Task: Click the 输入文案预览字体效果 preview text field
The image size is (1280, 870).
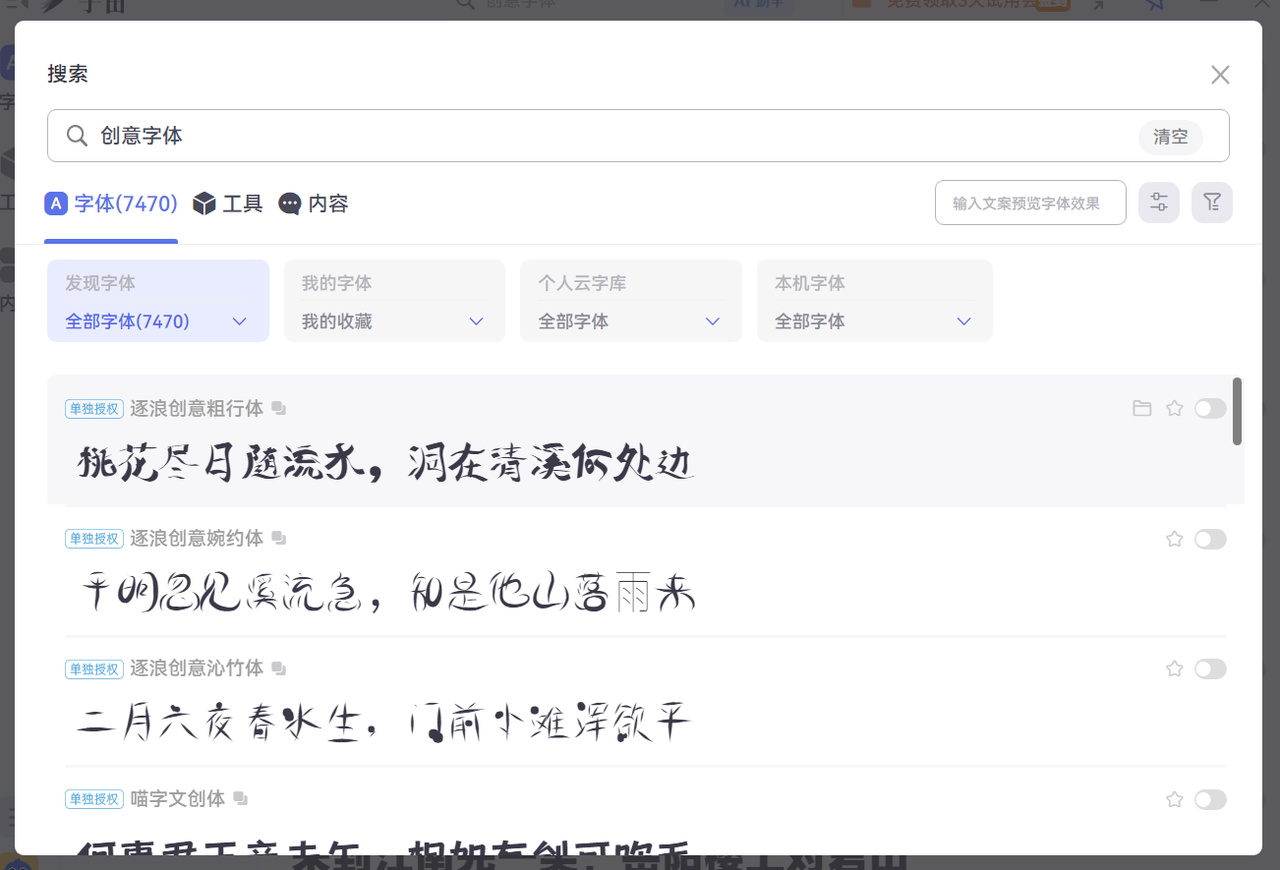Action: click(x=1030, y=203)
